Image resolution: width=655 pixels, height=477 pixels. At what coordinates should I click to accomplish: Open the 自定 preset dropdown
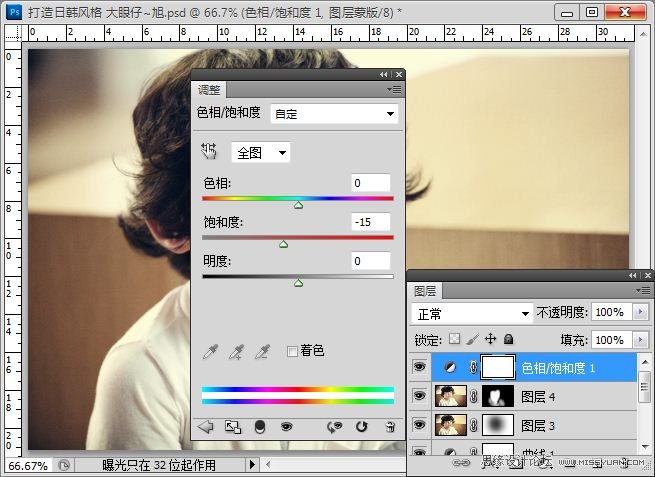click(334, 114)
